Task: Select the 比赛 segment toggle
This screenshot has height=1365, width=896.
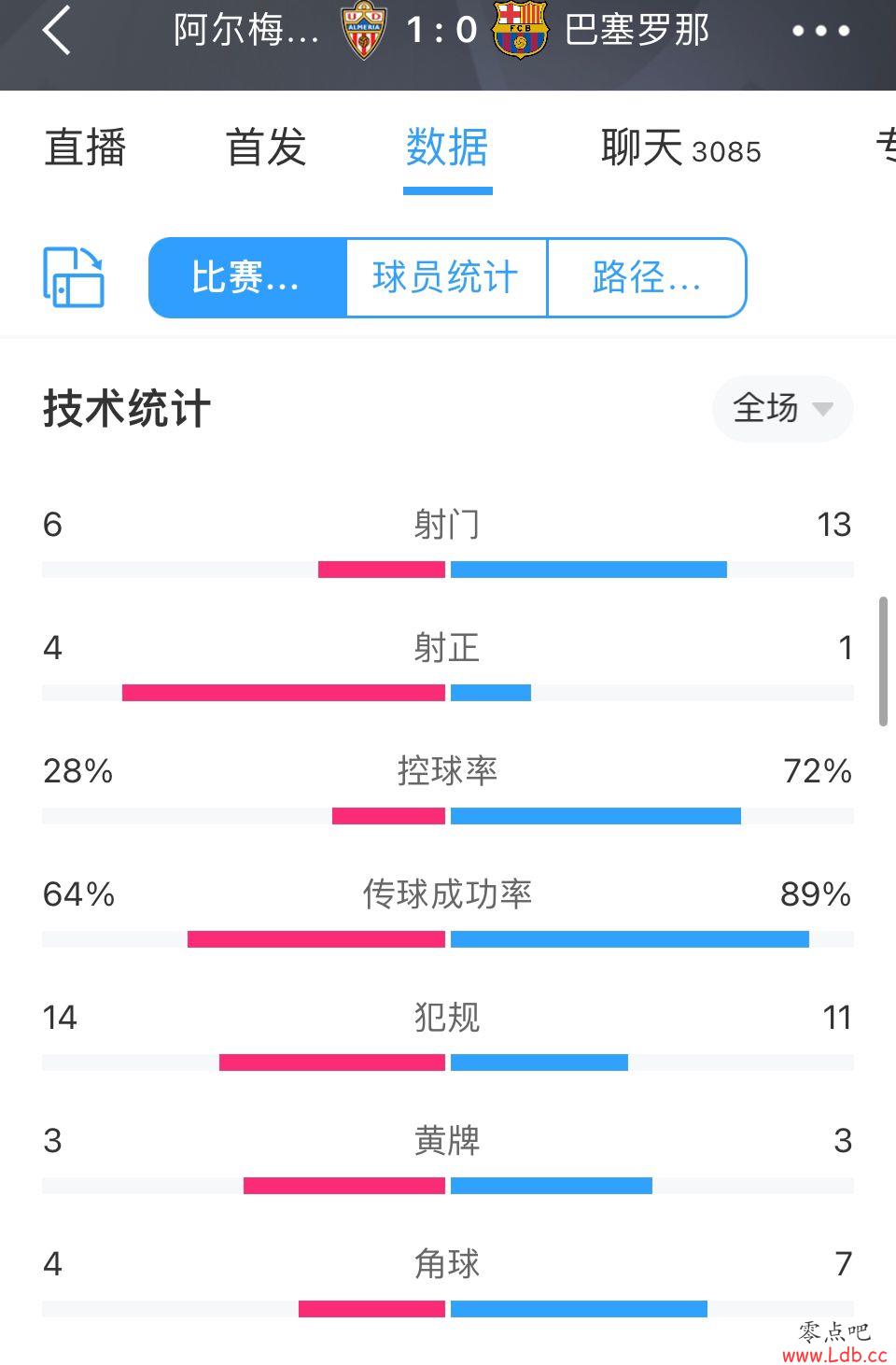Action: tap(247, 277)
